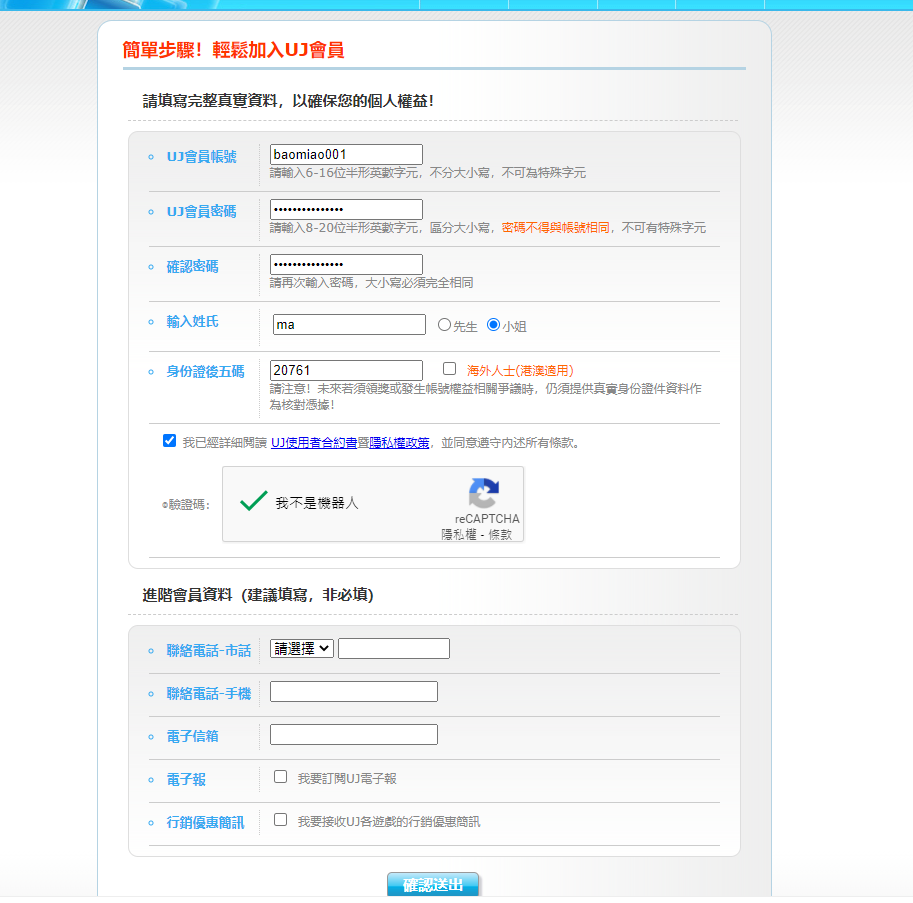
Task: Click the 確認送出 submit button
Action: (433, 884)
